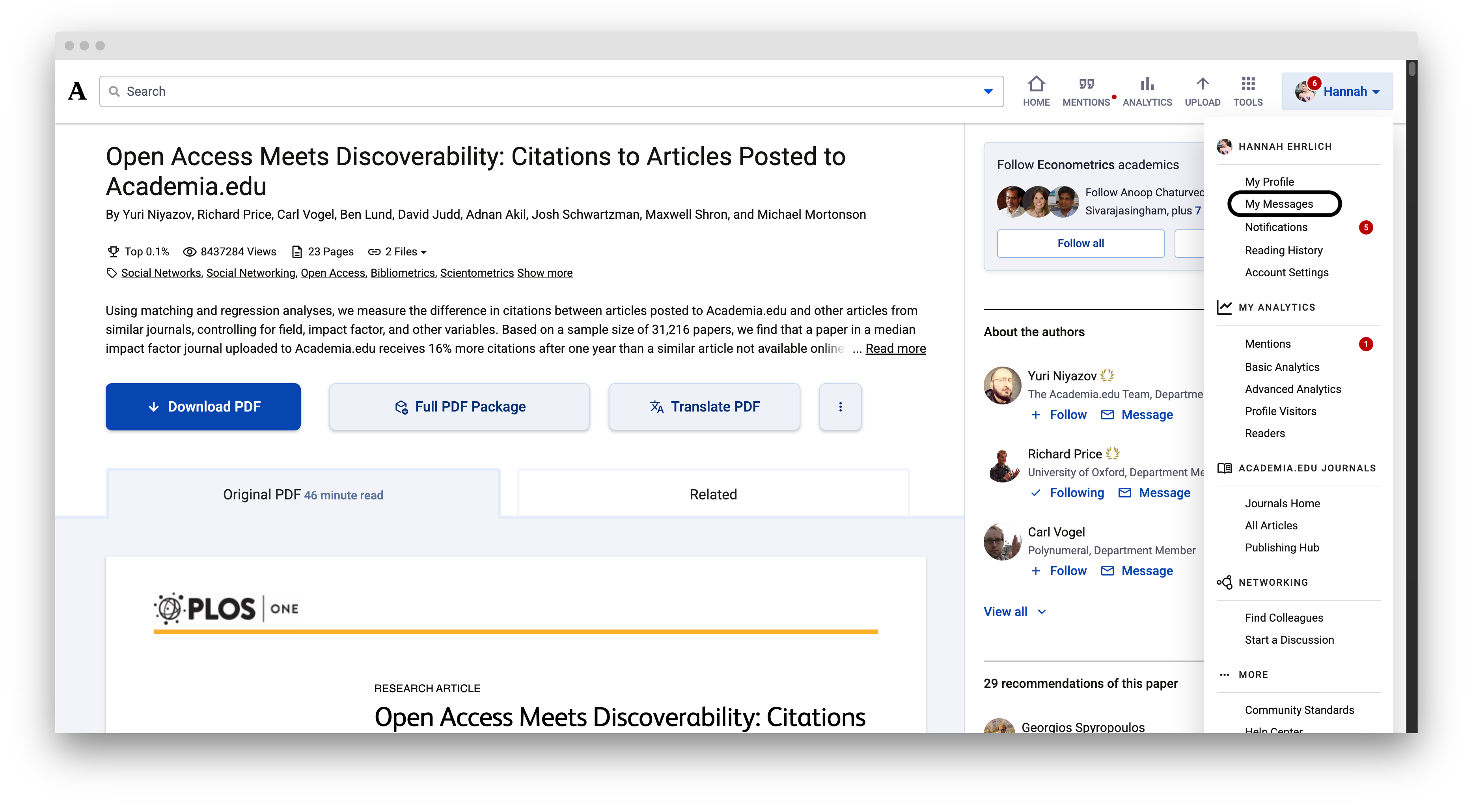Open My Messages menu item
The height and width of the screenshot is (812, 1473).
click(1279, 204)
